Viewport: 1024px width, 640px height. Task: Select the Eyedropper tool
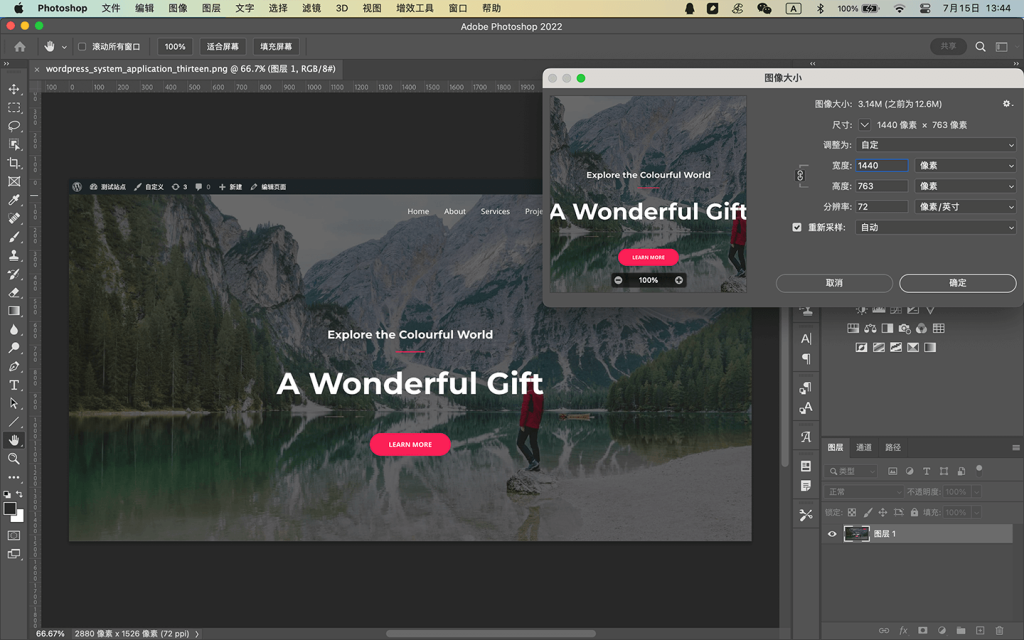pos(14,200)
